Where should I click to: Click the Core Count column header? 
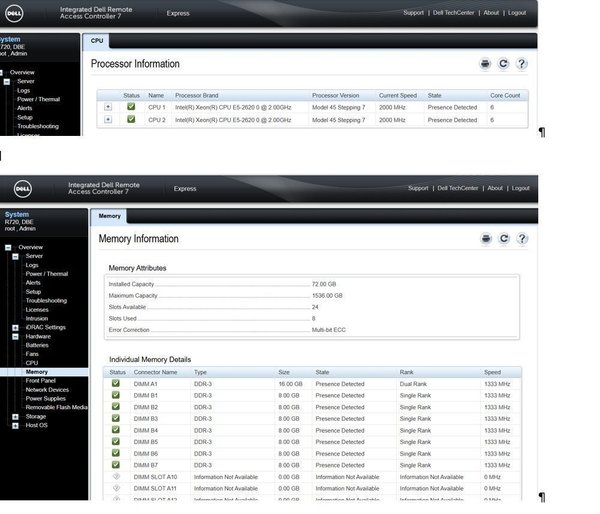pyautogui.click(x=505, y=95)
